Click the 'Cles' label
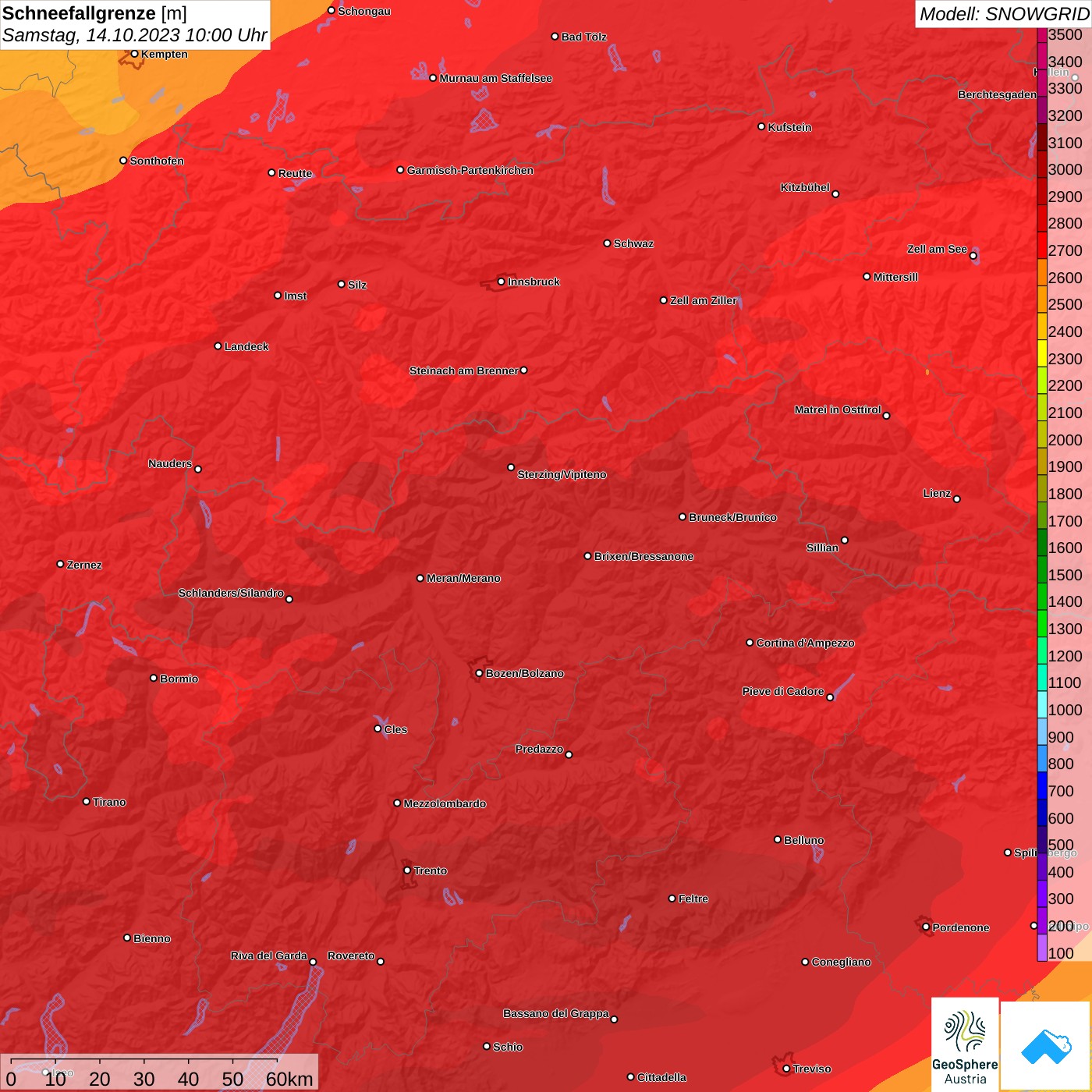The image size is (1092, 1092). point(395,729)
